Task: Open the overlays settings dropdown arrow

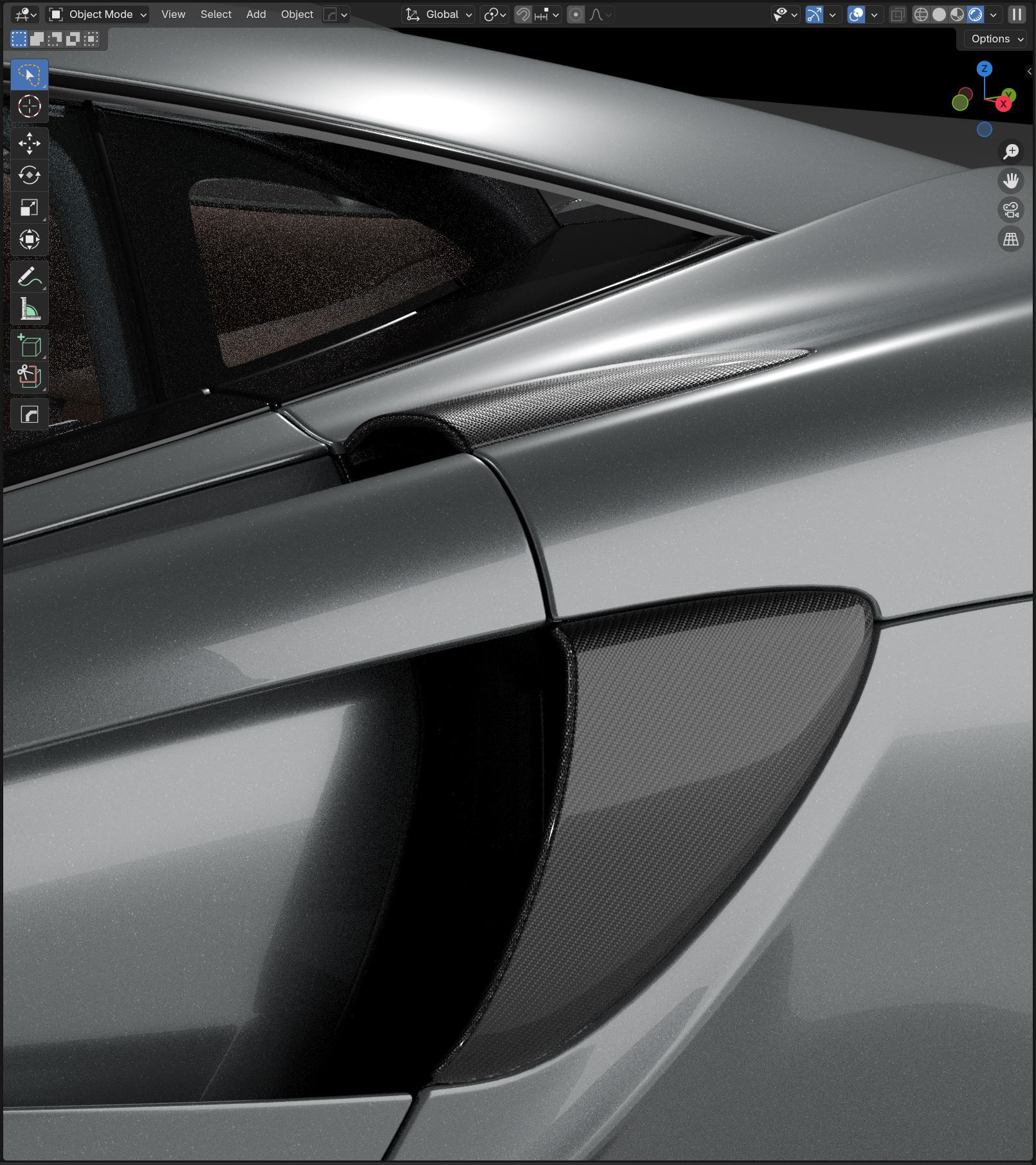Action: point(874,14)
